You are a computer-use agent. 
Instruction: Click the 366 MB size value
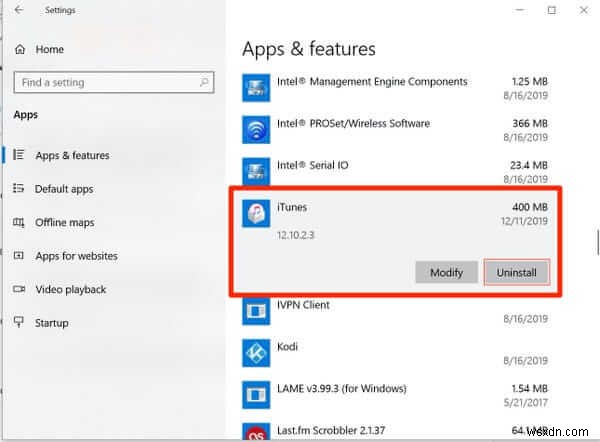click(x=530, y=123)
